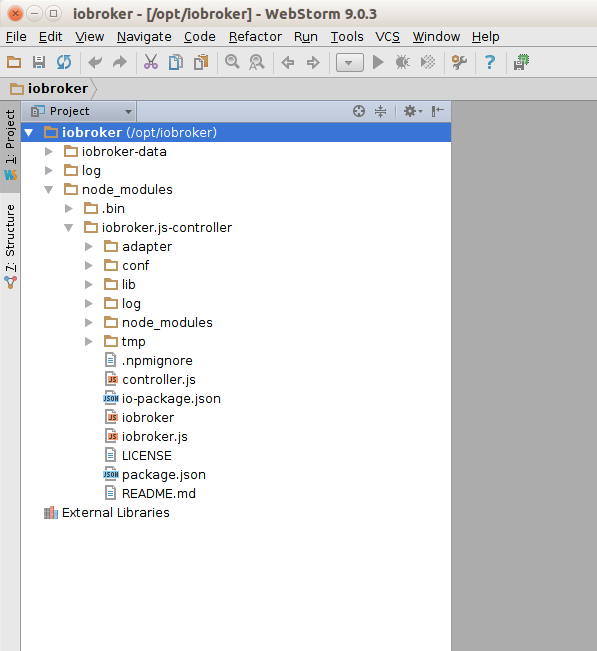Click the Collapse All icon in Project panel
The width and height of the screenshot is (597, 651).
pyautogui.click(x=380, y=111)
